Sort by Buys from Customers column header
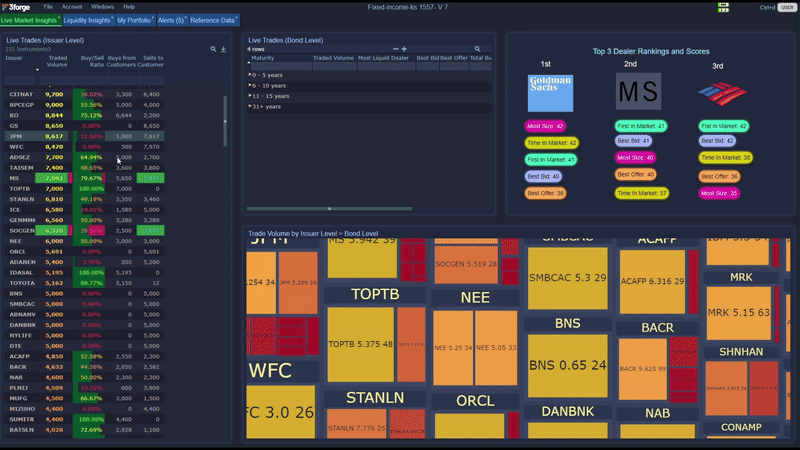The width and height of the screenshot is (800, 450). click(121, 61)
